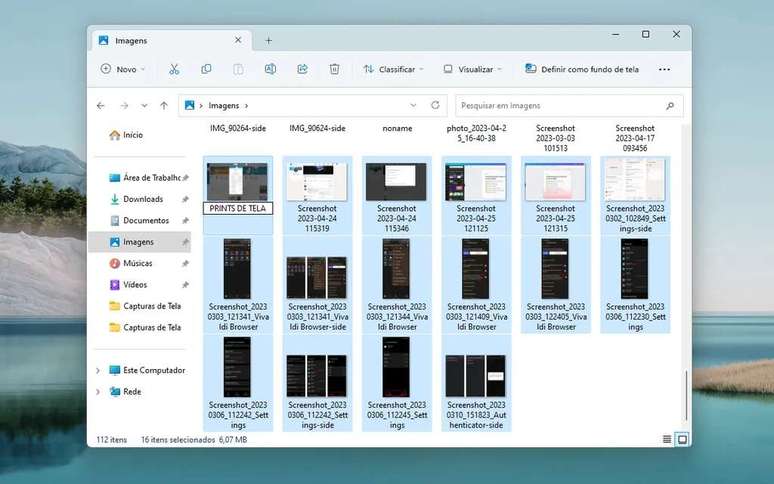Image resolution: width=774 pixels, height=484 pixels.
Task: Close the Imagens tab
Action: 238,40
